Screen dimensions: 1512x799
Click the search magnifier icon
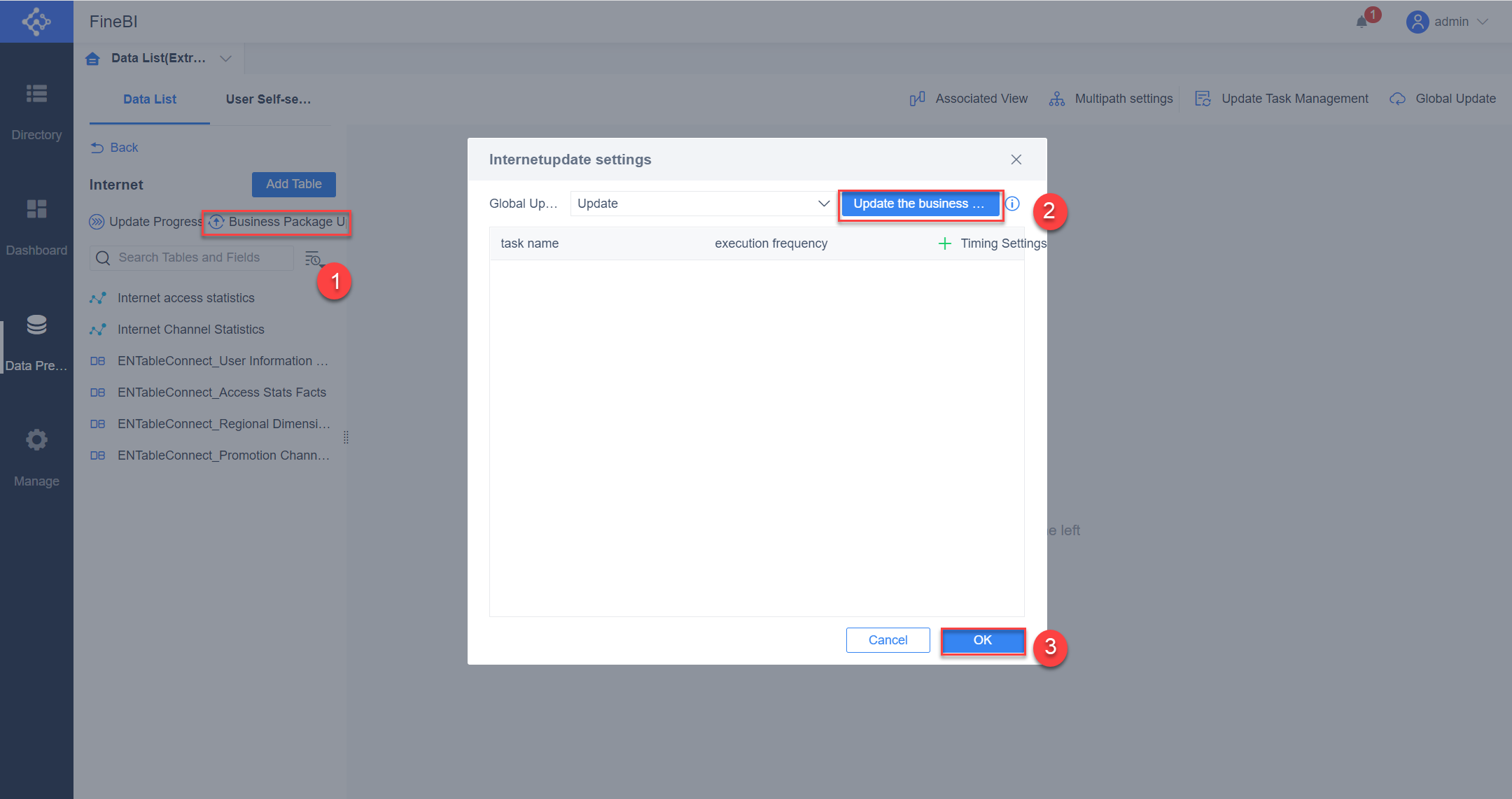[103, 258]
